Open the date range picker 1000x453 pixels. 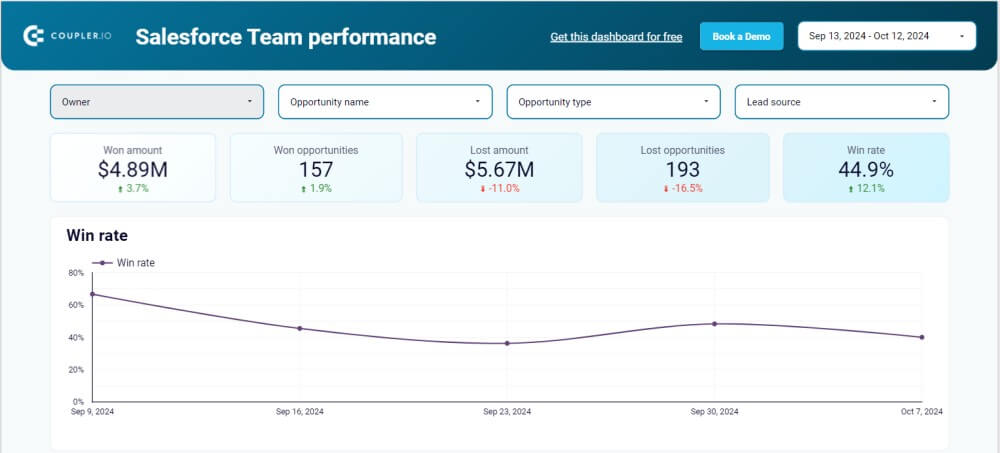click(886, 36)
